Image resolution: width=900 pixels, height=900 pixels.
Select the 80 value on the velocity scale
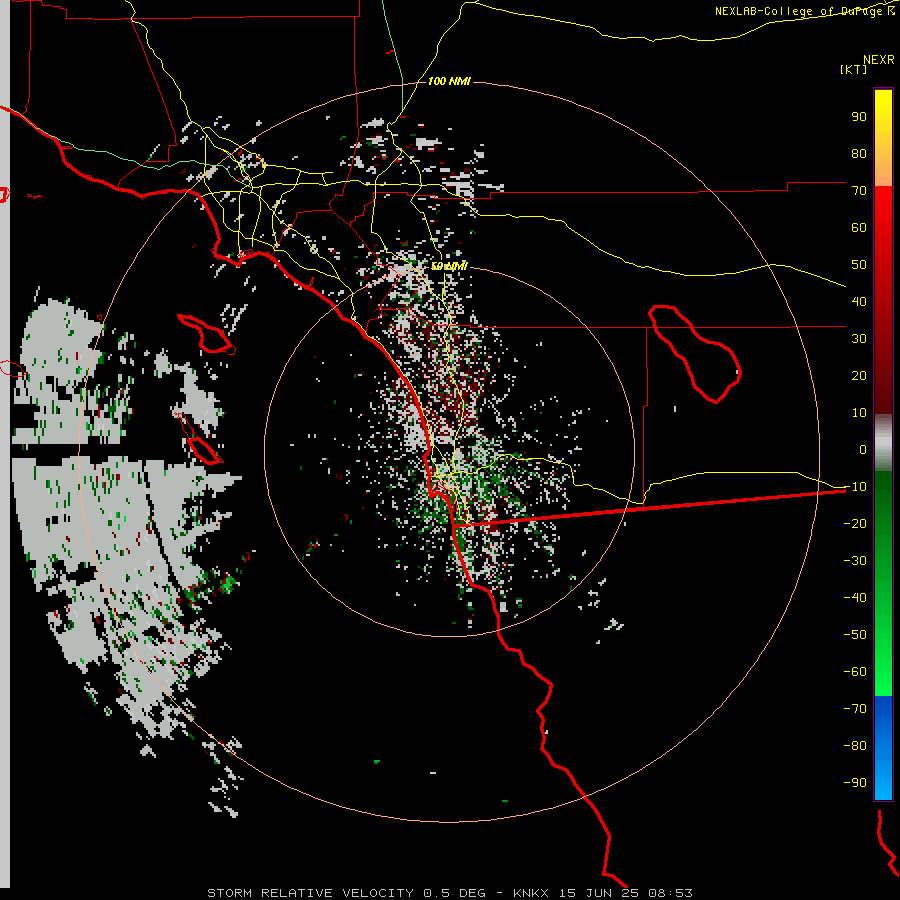tap(859, 153)
